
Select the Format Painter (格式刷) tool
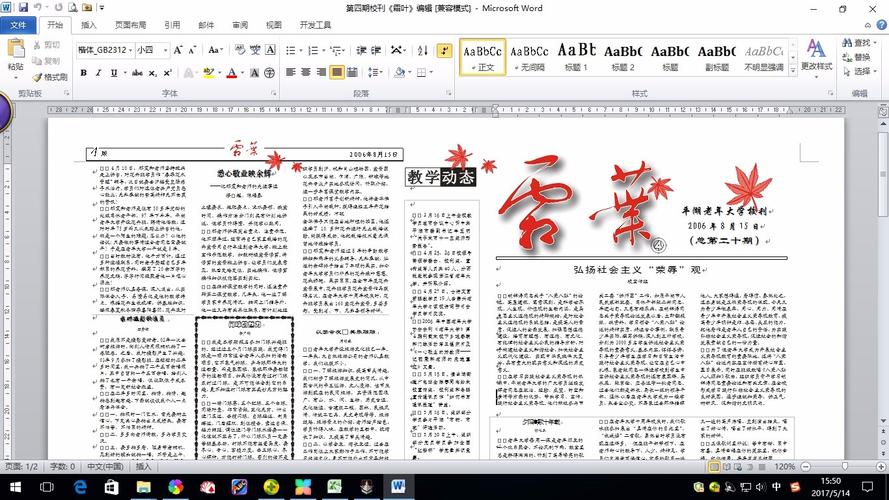pyautogui.click(x=50, y=77)
